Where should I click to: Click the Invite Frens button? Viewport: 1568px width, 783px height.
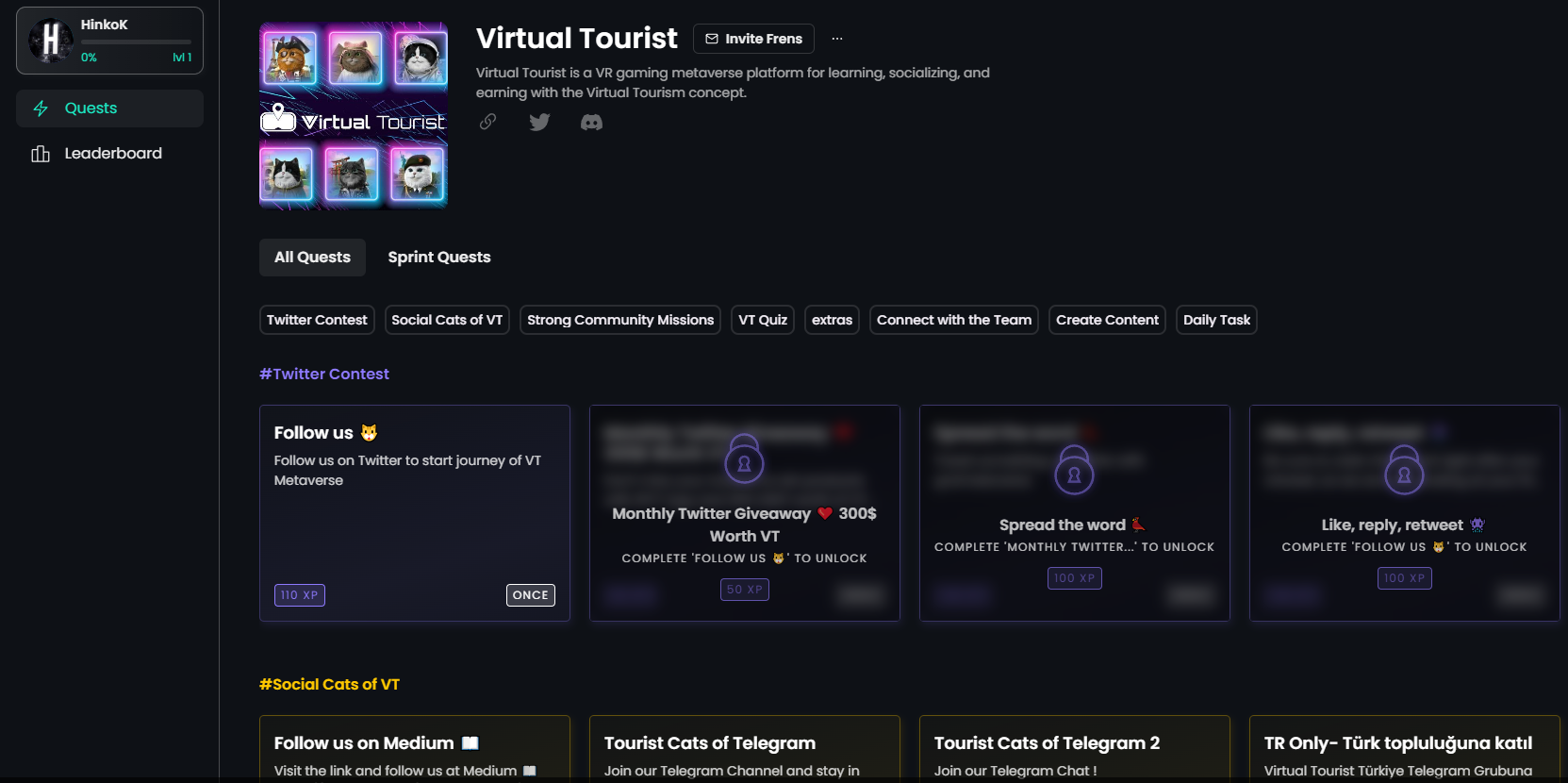point(753,39)
